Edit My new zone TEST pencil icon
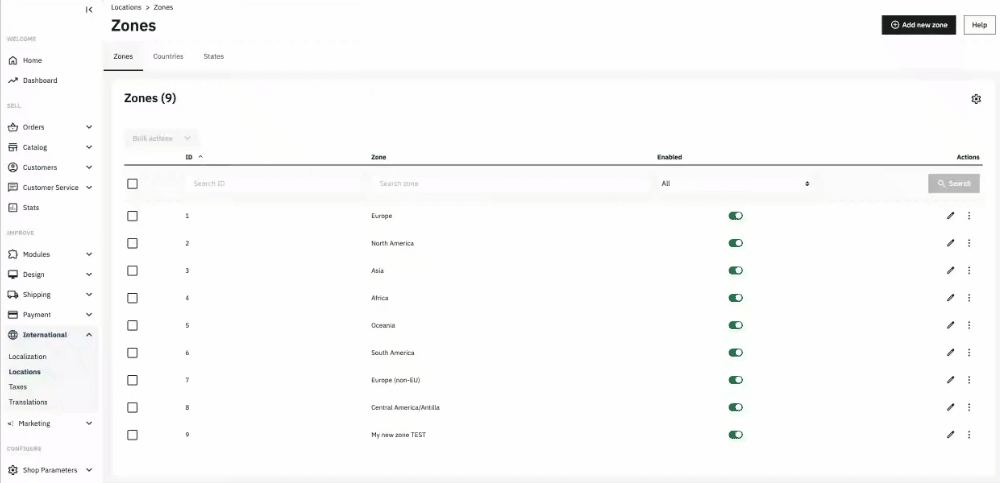This screenshot has width=1000, height=483. pos(951,435)
